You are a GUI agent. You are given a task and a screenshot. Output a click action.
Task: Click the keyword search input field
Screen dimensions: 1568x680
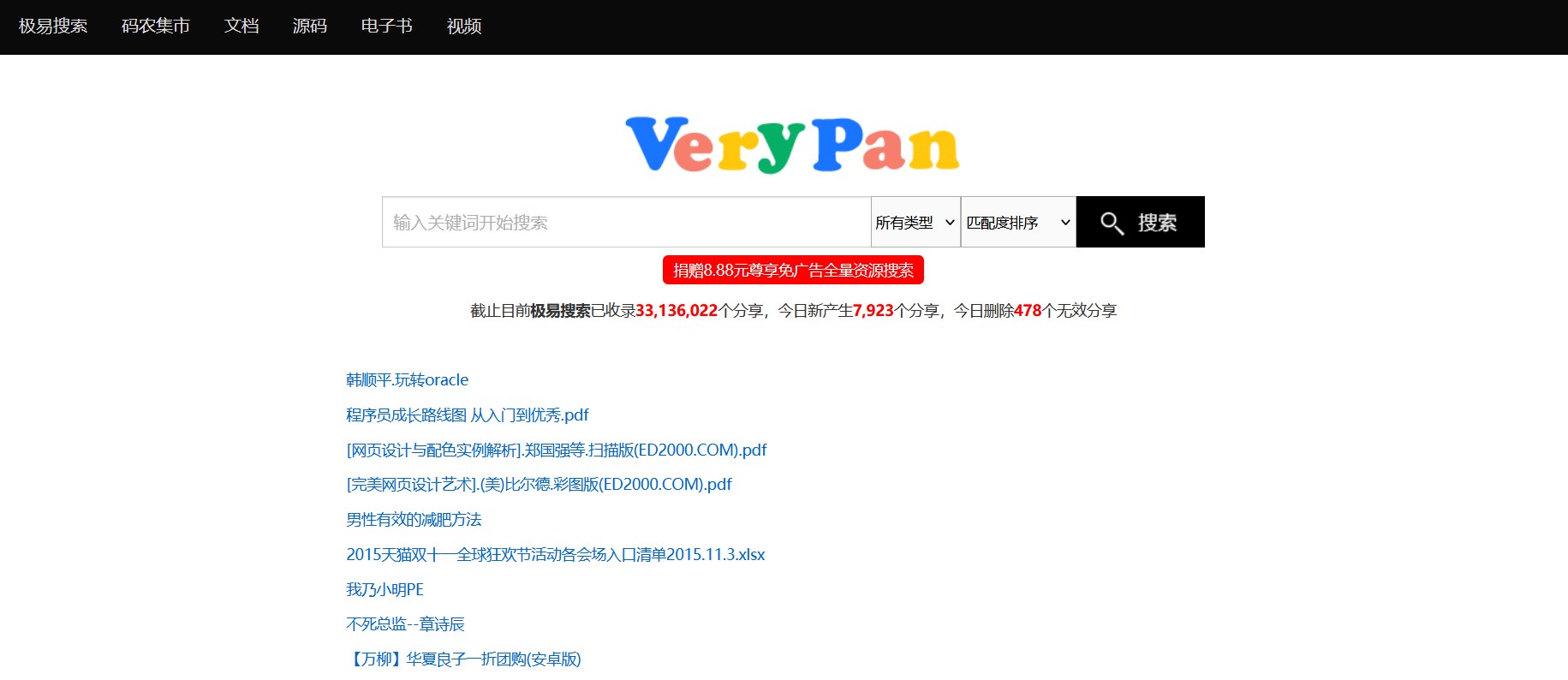[x=627, y=222]
